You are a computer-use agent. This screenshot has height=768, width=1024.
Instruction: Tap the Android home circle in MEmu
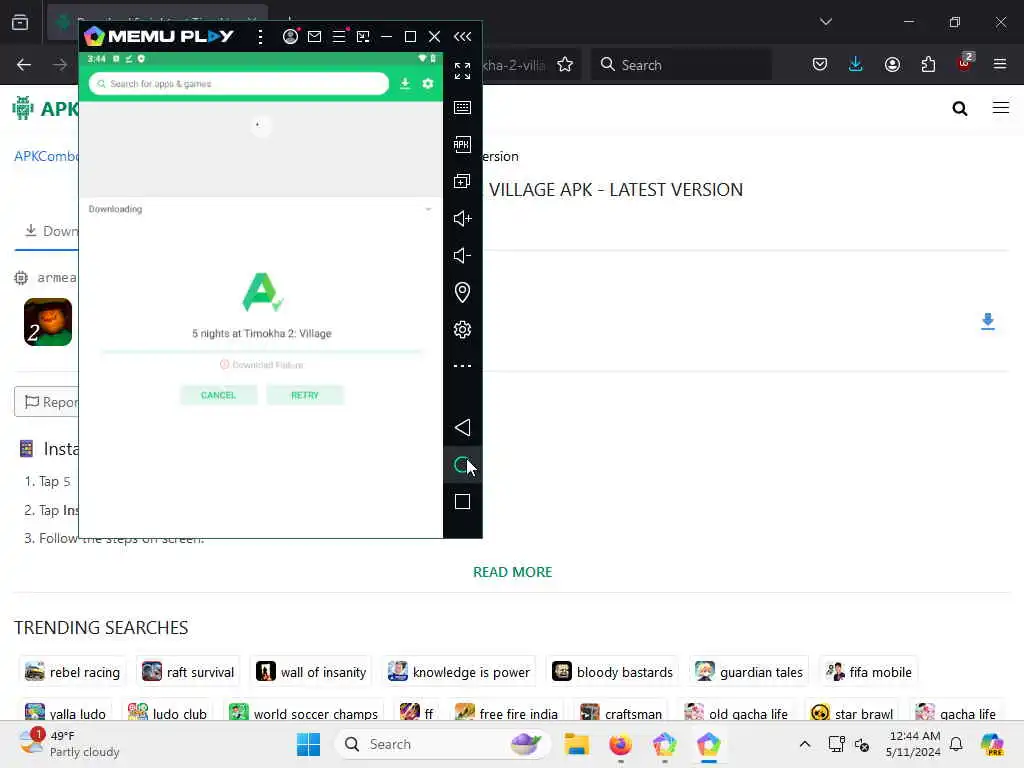pyautogui.click(x=462, y=465)
